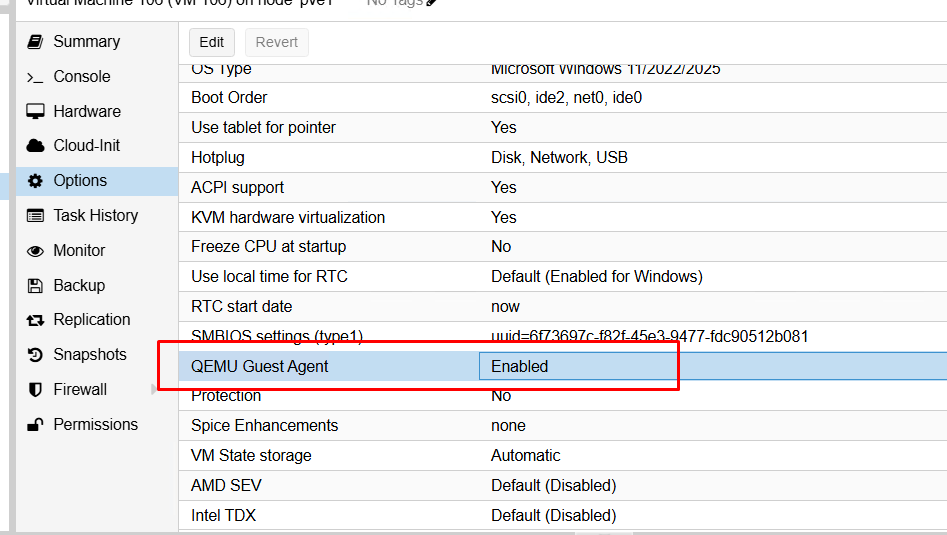This screenshot has width=947, height=535.
Task: Click the Enabled value for QEMU Guest Agent
Action: [x=519, y=367]
